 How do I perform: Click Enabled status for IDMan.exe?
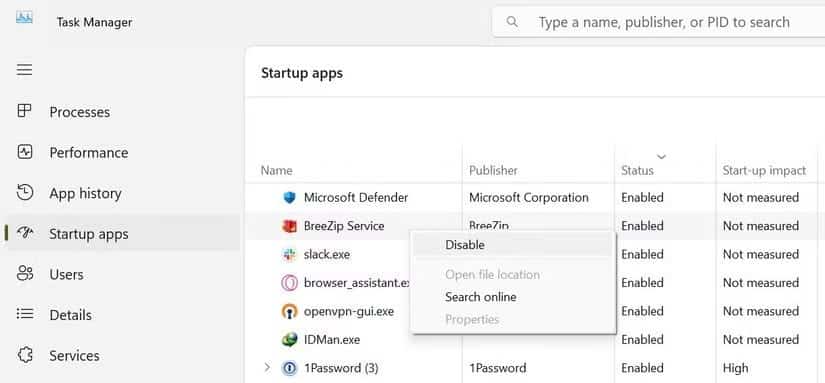(642, 340)
